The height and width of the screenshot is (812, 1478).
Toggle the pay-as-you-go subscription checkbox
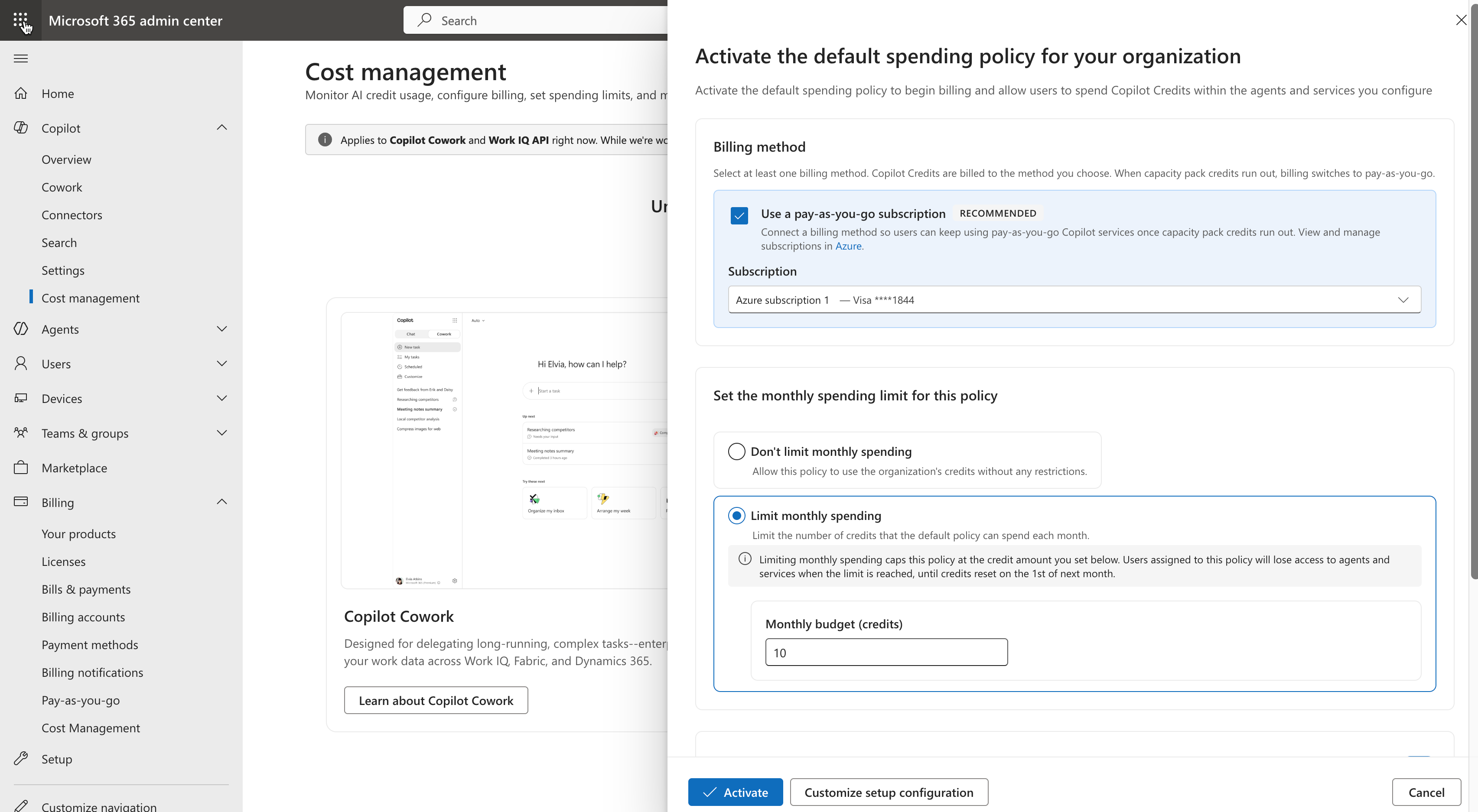click(739, 216)
